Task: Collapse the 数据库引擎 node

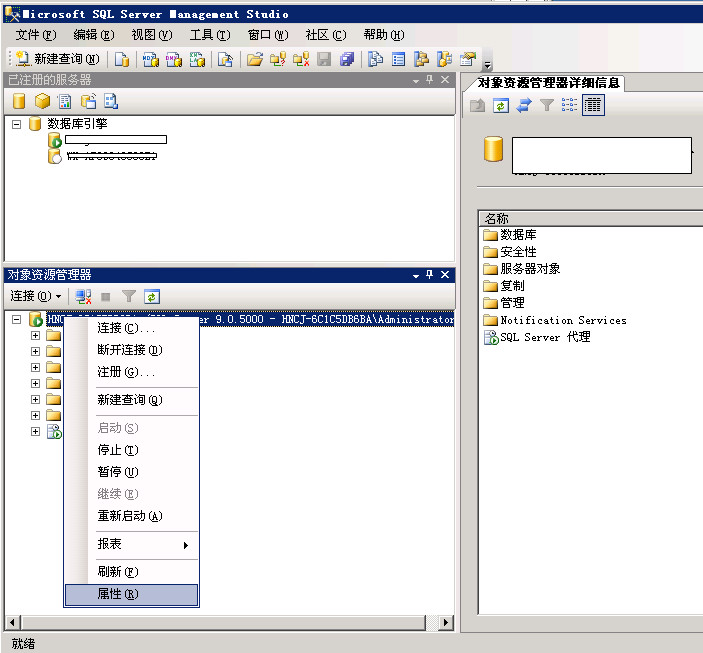Action: click(x=17, y=124)
